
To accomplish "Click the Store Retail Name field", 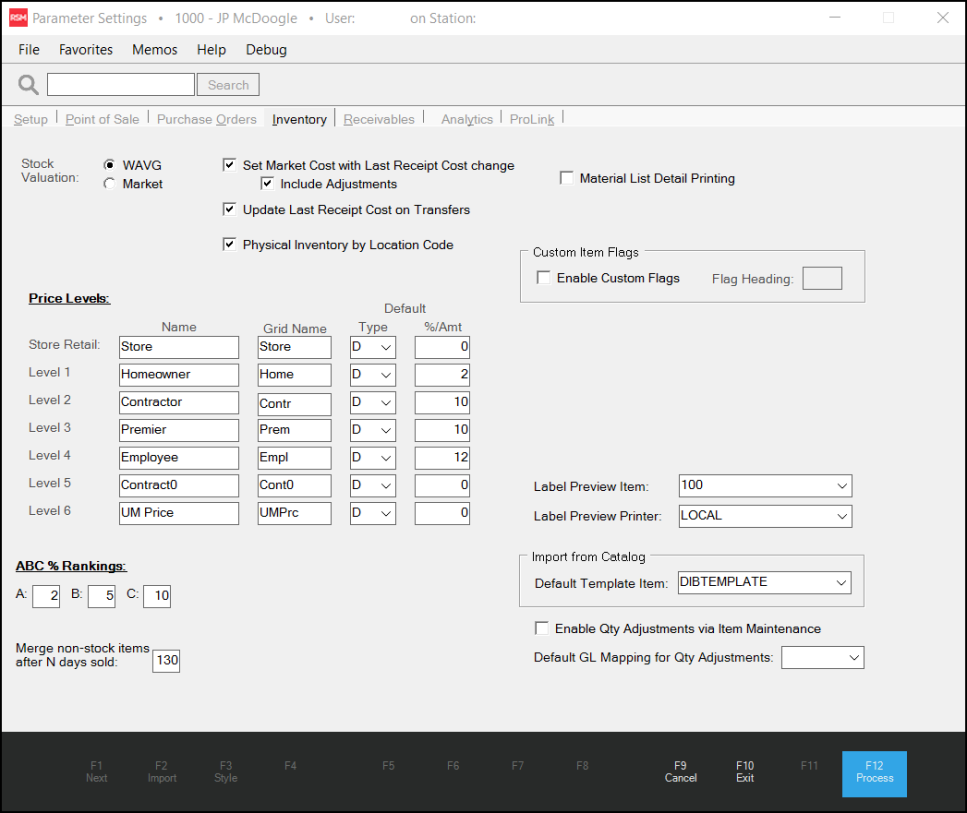I will [179, 347].
